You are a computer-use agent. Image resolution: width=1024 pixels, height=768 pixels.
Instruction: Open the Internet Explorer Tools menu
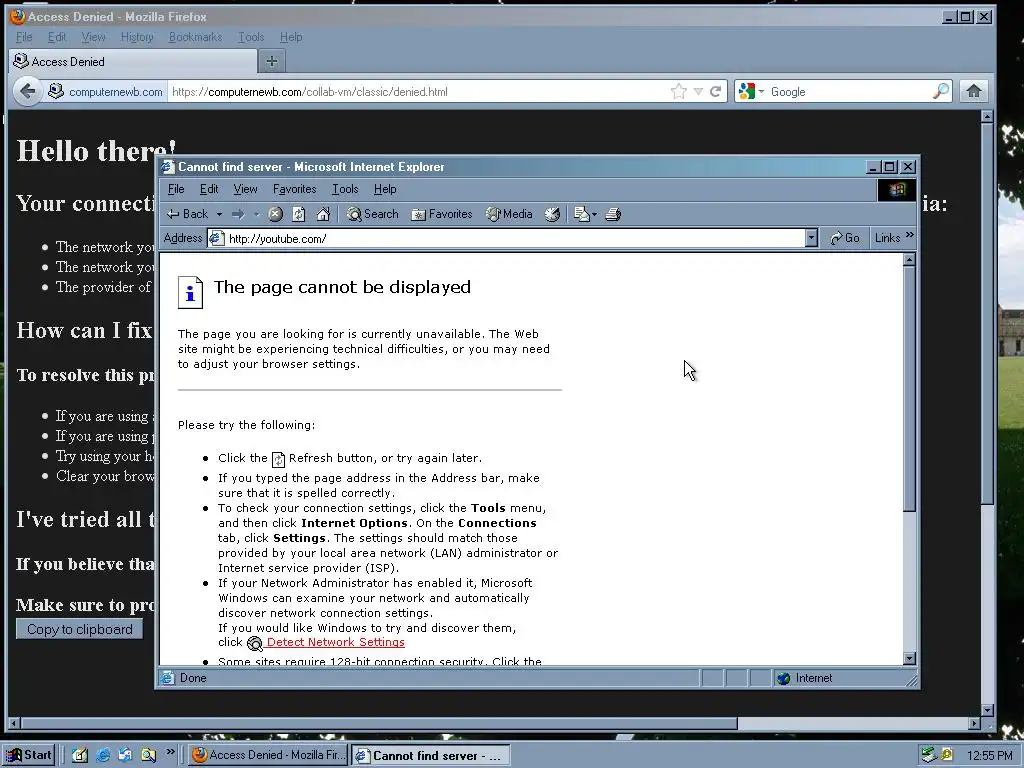pyautogui.click(x=345, y=189)
